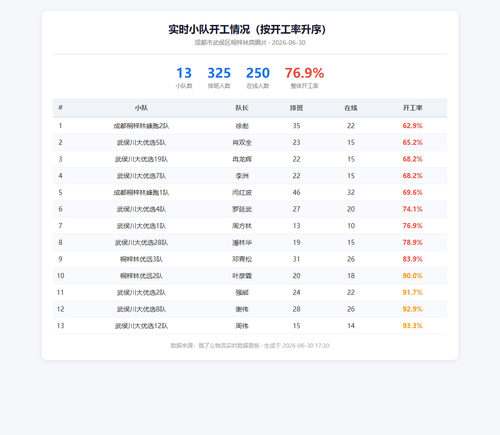Select the summary value 13 above 小队数

(184, 73)
